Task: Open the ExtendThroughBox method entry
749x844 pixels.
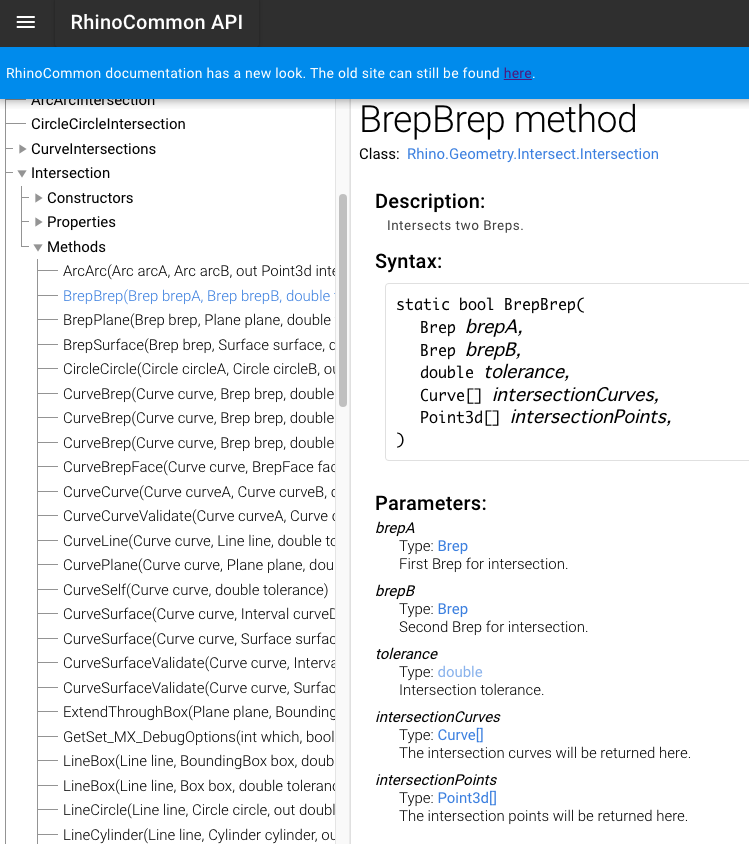Action: click(199, 712)
